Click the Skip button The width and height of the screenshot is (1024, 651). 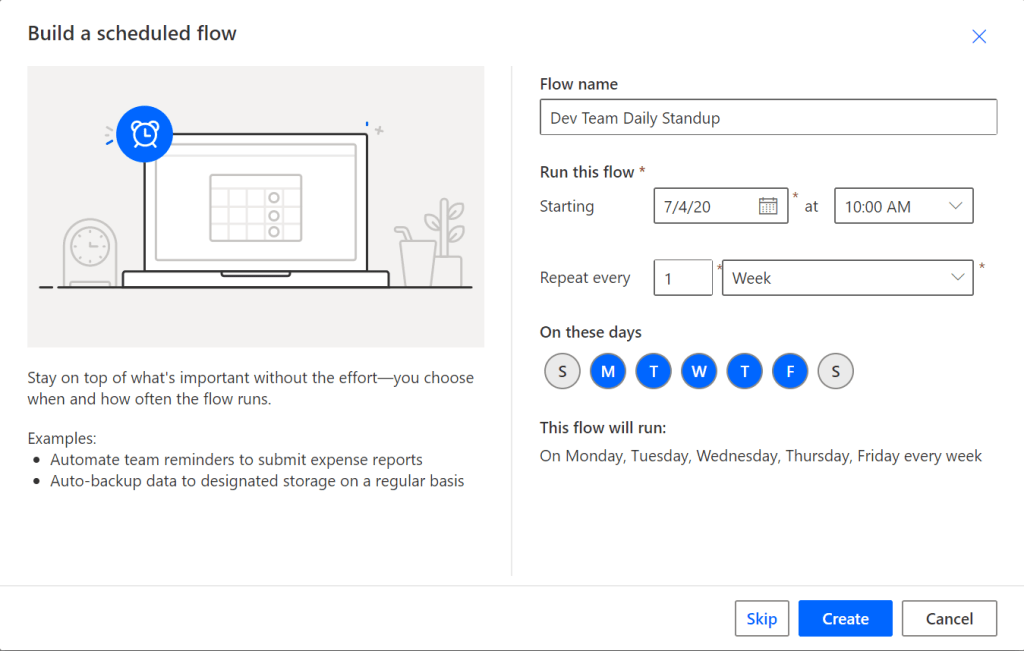761,619
